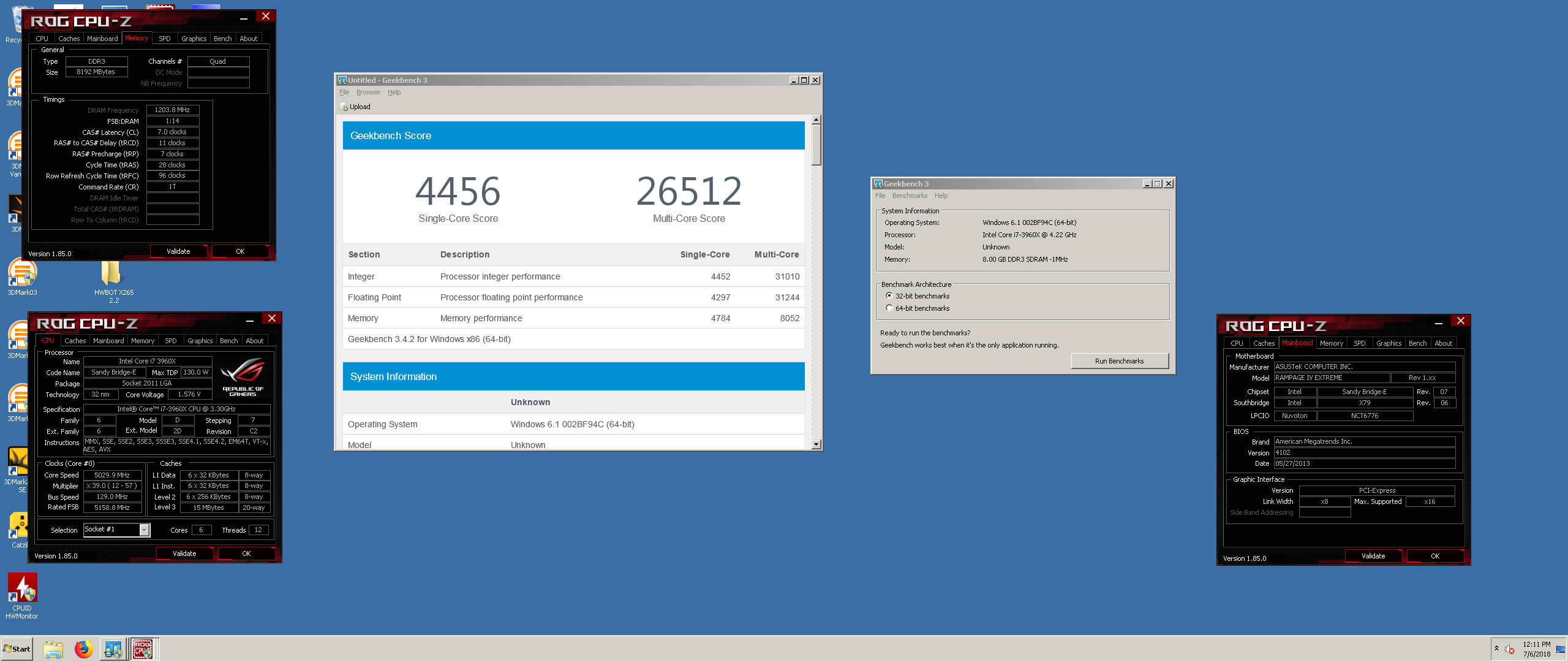Click OK in Mainboard CPU-Z window
This screenshot has height=662, width=1568.
tap(1435, 556)
